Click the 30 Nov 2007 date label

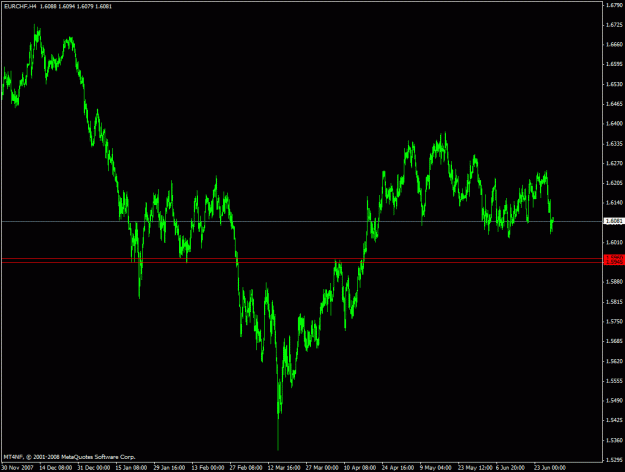[x=17, y=468]
